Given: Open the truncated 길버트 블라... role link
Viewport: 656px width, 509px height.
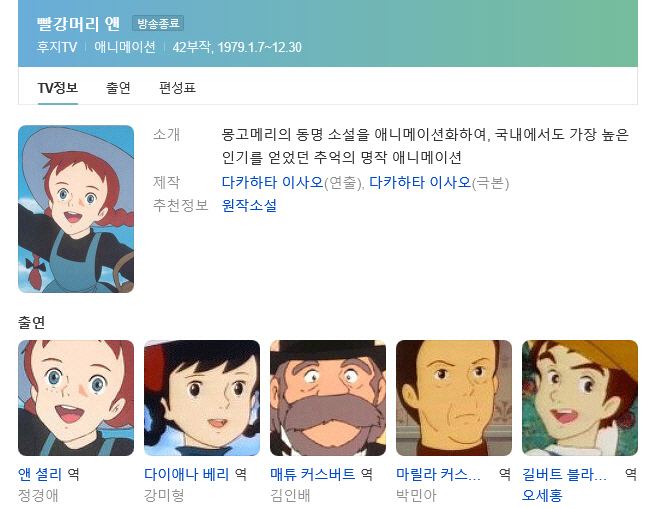Looking at the screenshot, I should pyautogui.click(x=564, y=474).
